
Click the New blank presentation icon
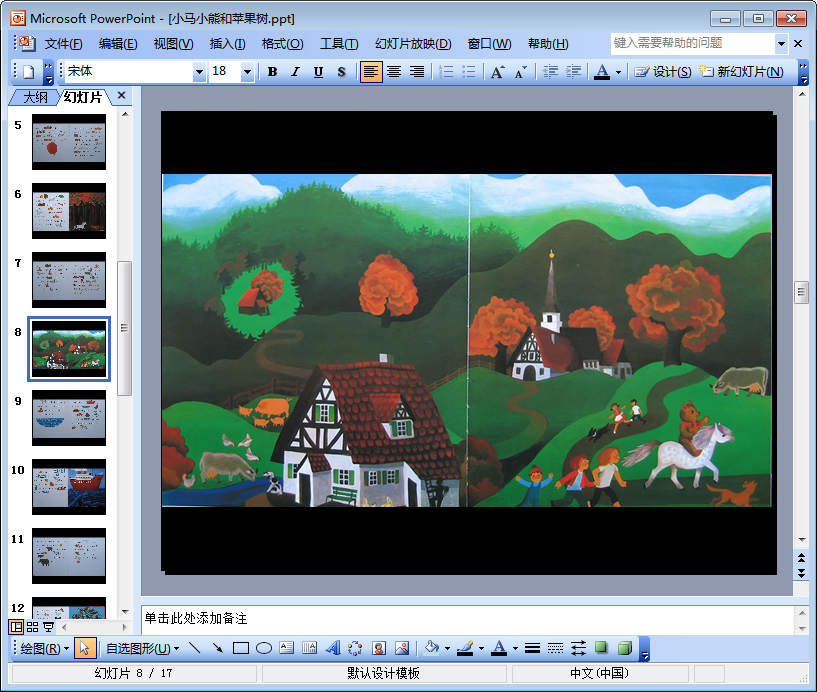(x=29, y=72)
